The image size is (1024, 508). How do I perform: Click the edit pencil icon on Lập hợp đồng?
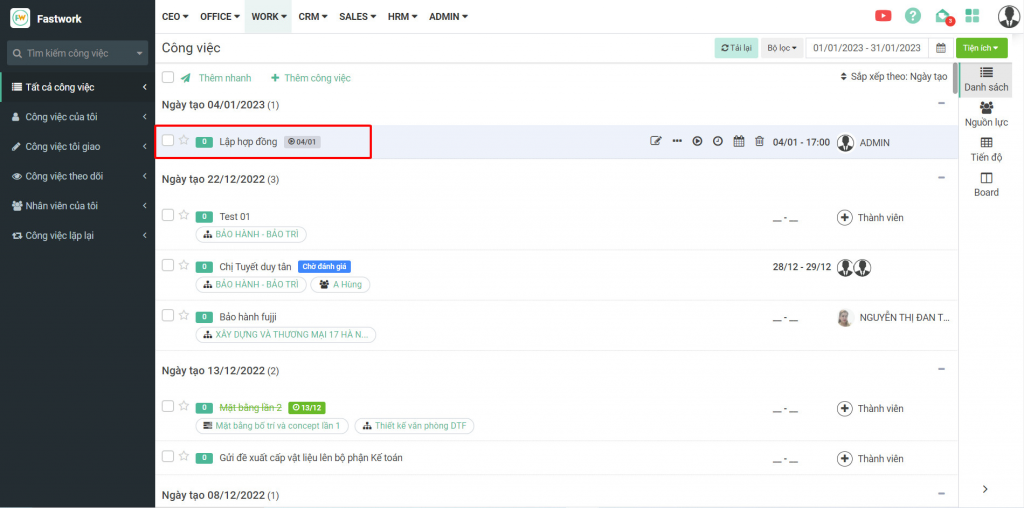click(656, 142)
